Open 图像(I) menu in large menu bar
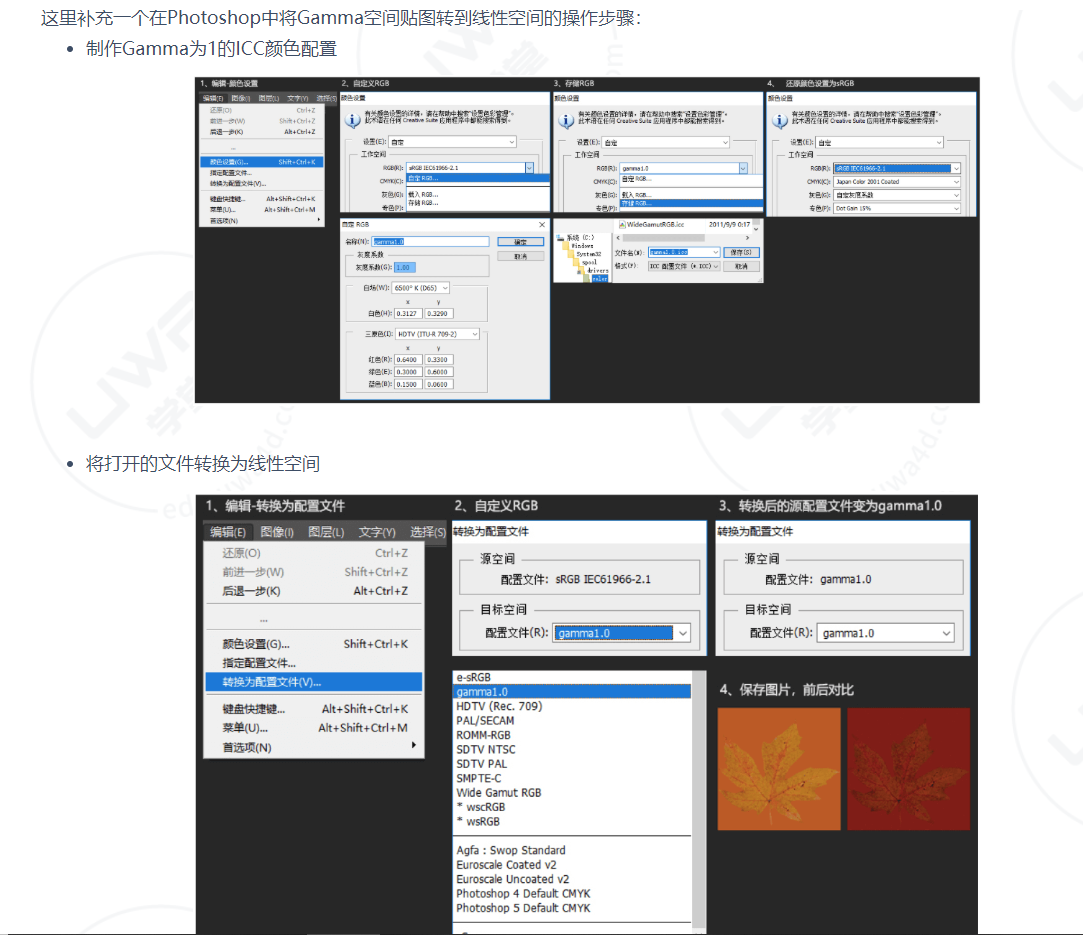This screenshot has width=1083, height=935. tap(277, 532)
